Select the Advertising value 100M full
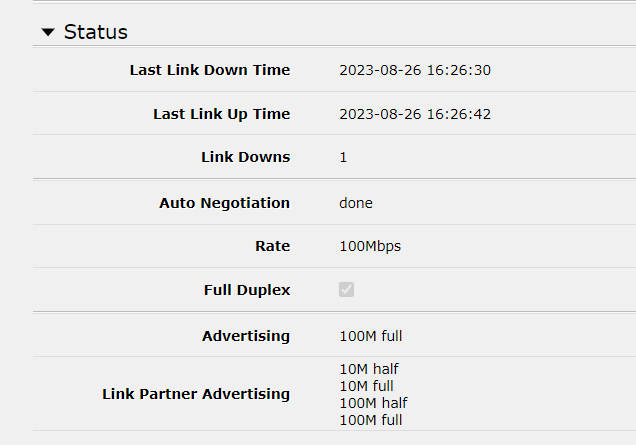The image size is (636, 445). click(x=371, y=336)
